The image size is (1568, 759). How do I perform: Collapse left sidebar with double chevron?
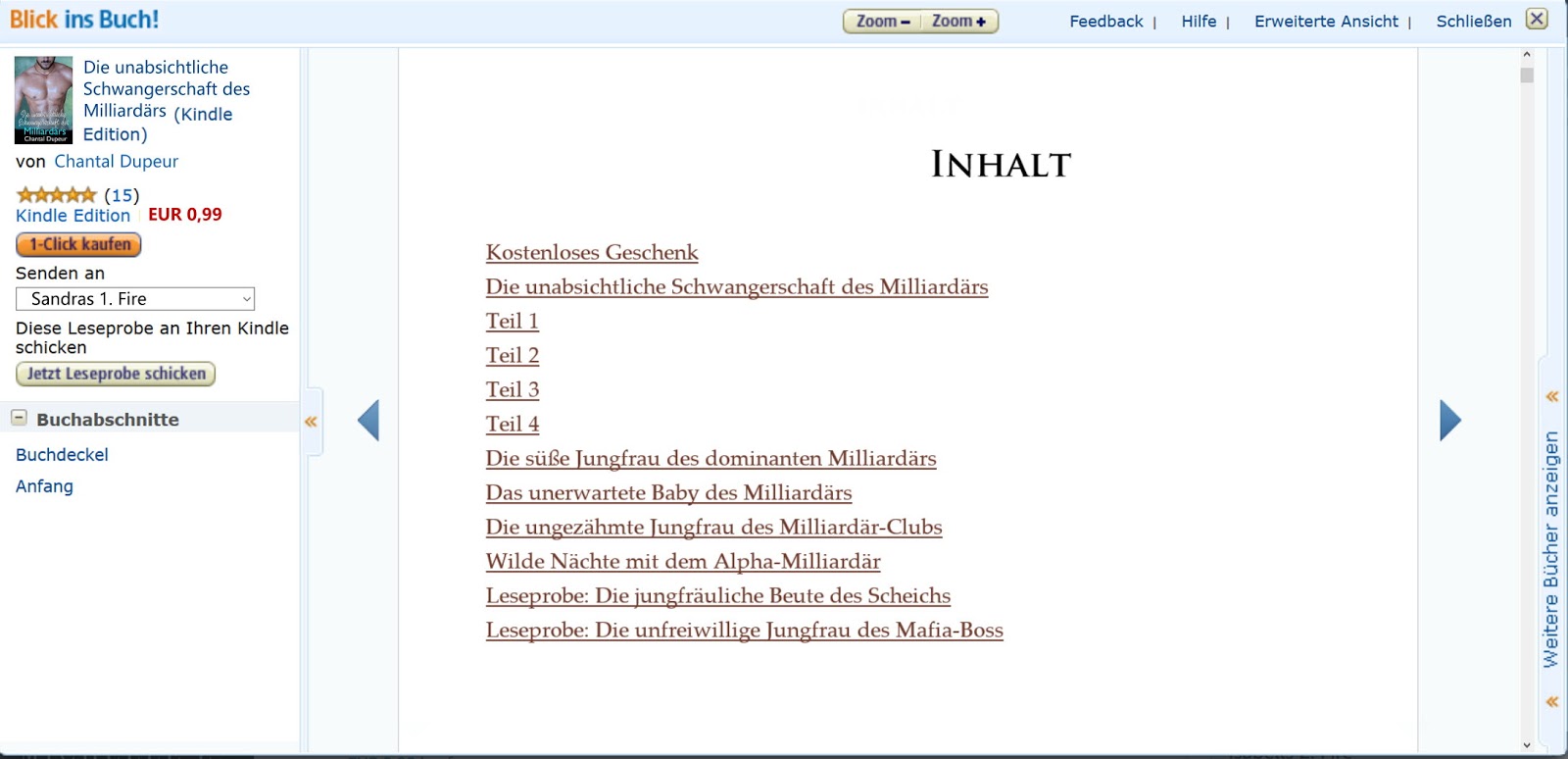[x=311, y=422]
